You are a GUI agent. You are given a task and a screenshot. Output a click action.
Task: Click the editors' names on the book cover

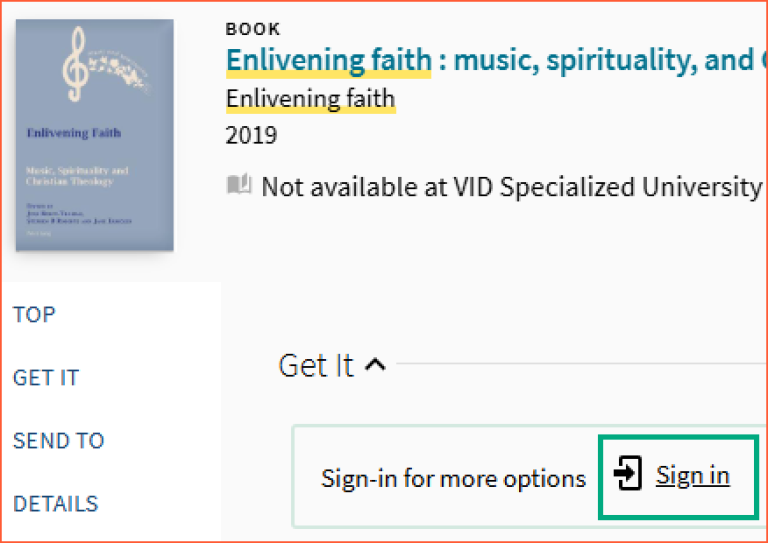(80, 215)
